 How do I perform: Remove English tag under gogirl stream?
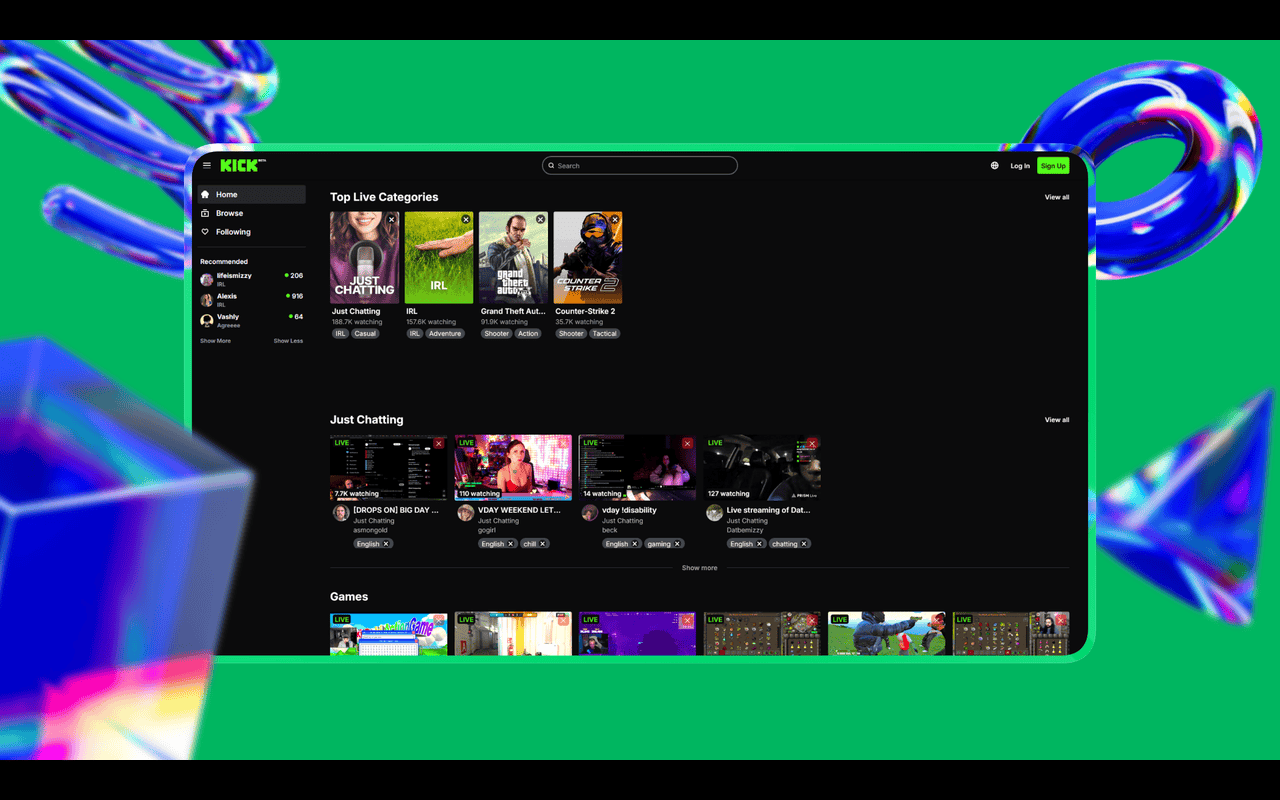[x=510, y=544]
